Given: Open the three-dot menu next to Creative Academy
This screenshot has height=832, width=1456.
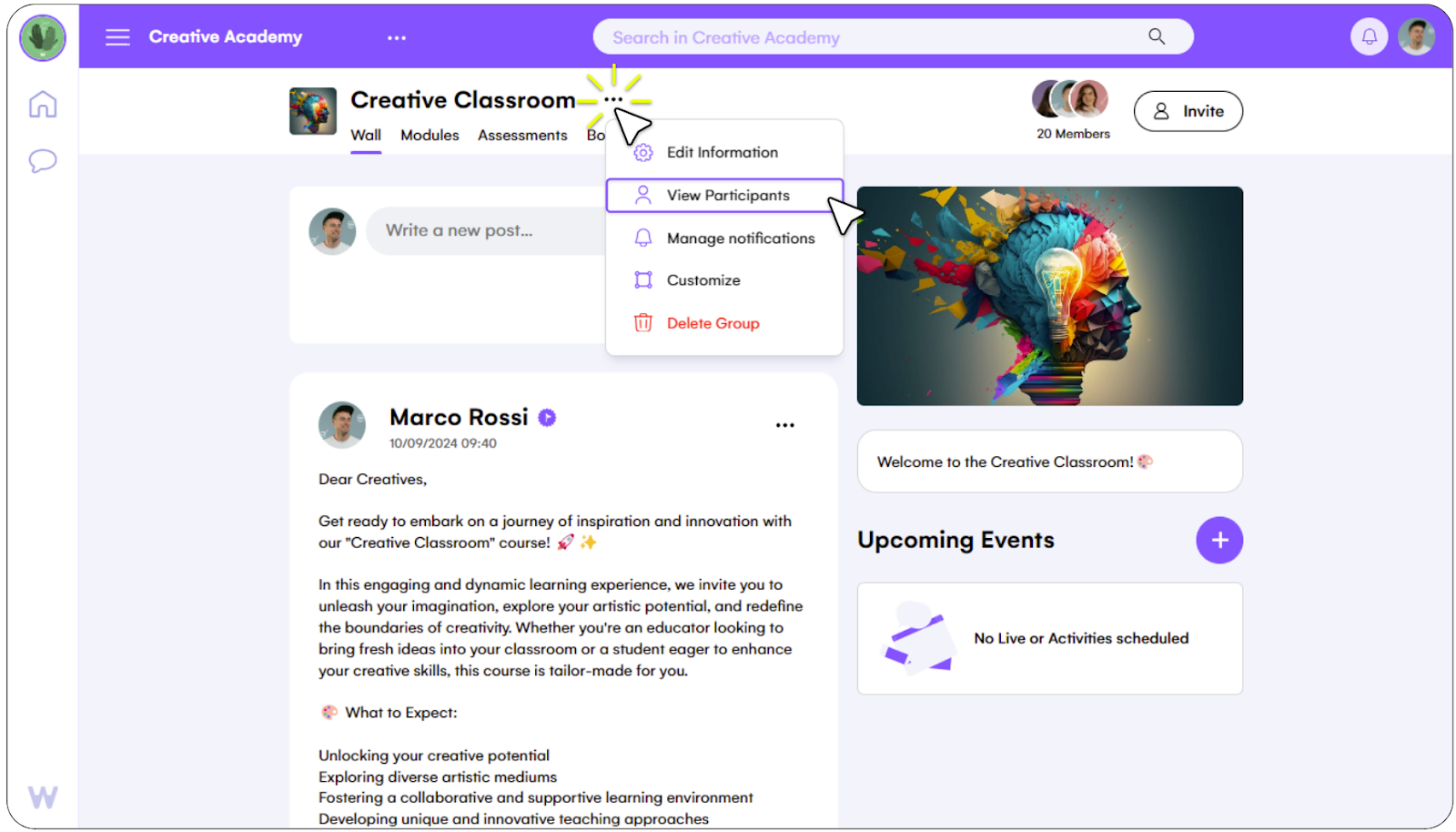Looking at the screenshot, I should pos(397,38).
